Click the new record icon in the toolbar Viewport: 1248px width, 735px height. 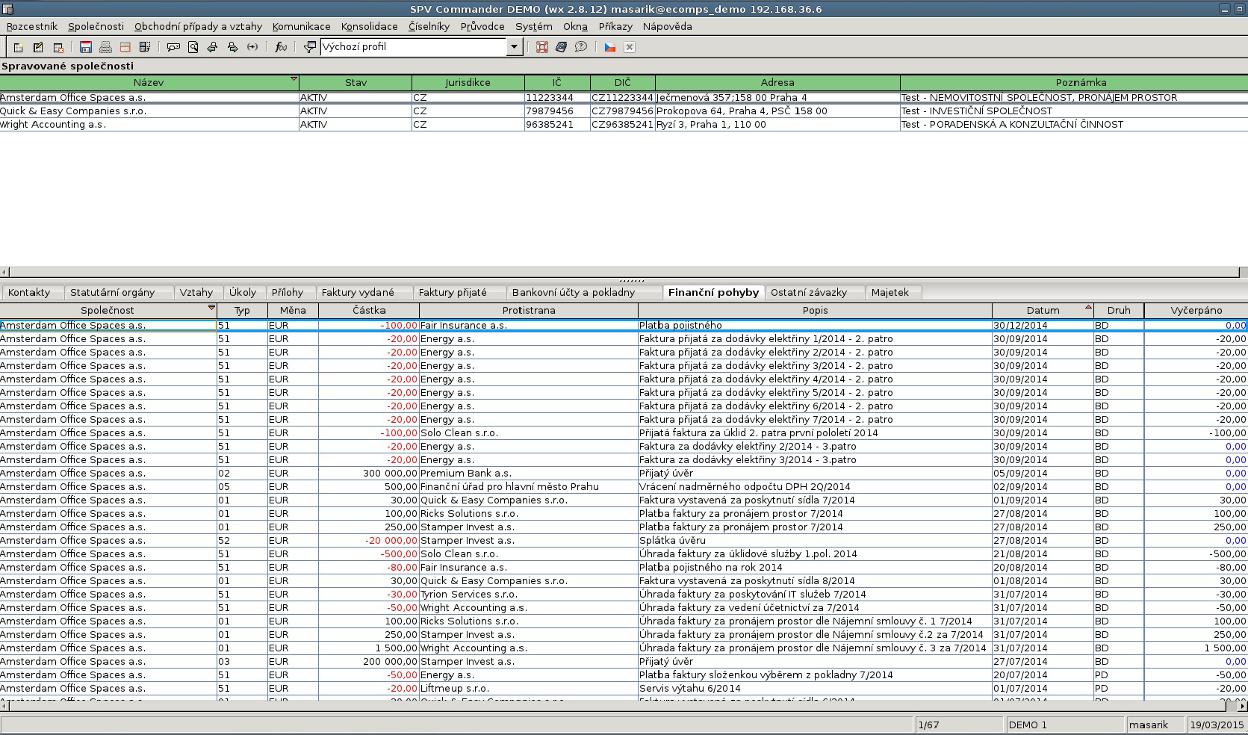coord(18,47)
